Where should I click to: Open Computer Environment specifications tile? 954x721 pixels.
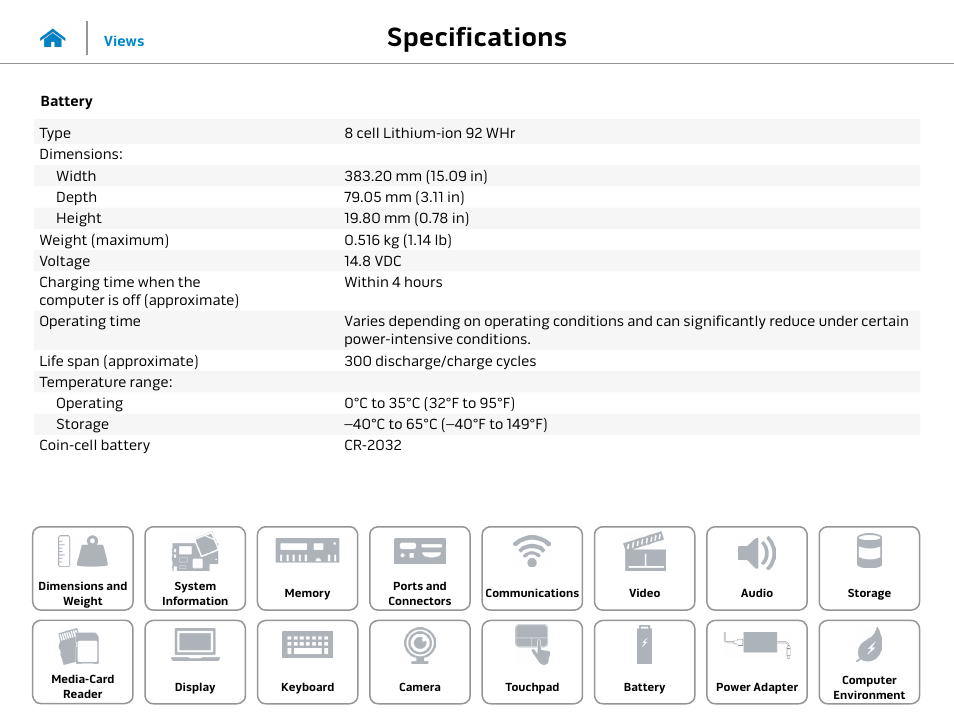[x=869, y=662]
